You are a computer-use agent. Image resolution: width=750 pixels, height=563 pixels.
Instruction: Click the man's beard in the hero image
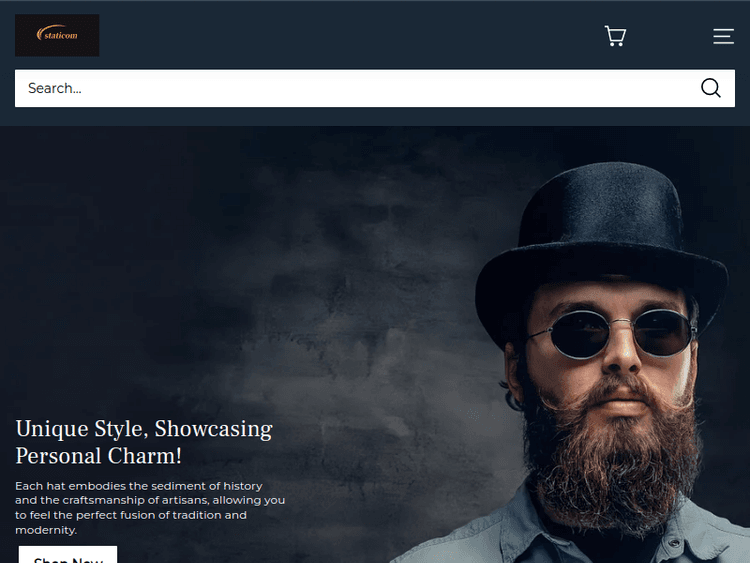point(612,459)
